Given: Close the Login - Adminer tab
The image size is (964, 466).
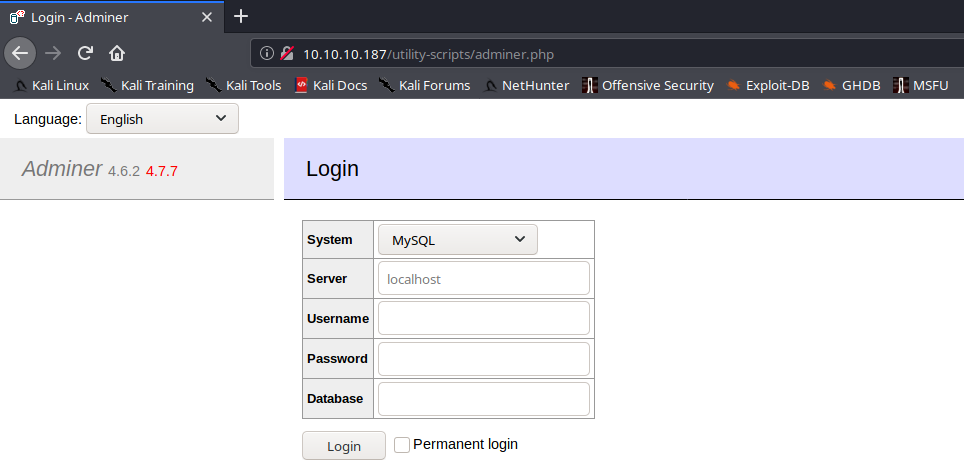Looking at the screenshot, I should 208,17.
